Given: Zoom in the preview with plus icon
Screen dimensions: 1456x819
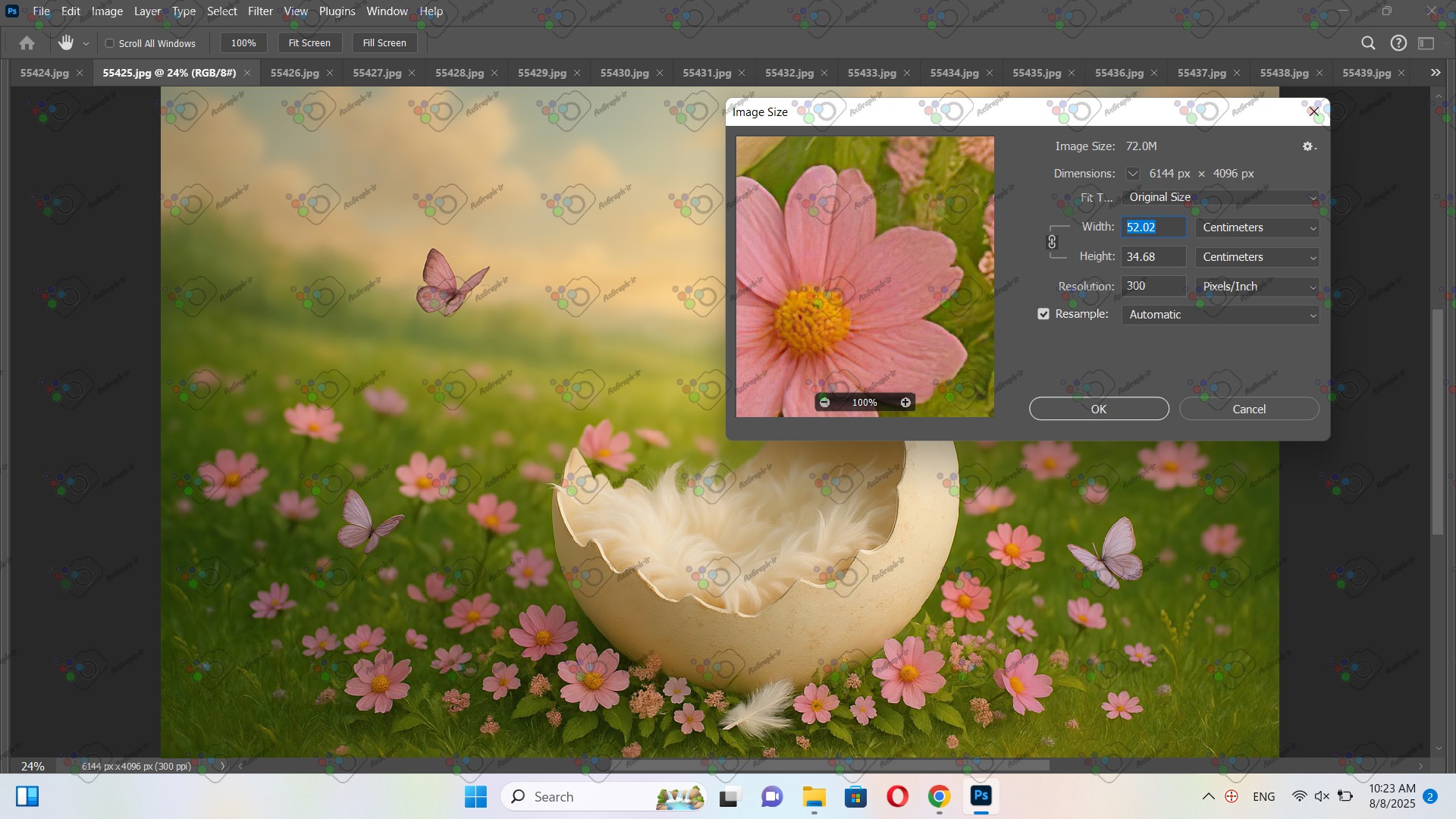Looking at the screenshot, I should tap(905, 403).
